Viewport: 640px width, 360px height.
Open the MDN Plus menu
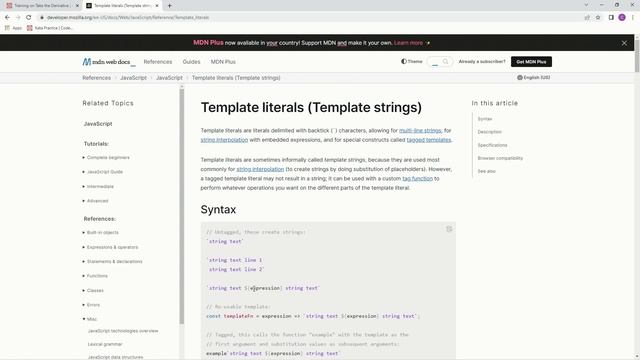(x=223, y=62)
